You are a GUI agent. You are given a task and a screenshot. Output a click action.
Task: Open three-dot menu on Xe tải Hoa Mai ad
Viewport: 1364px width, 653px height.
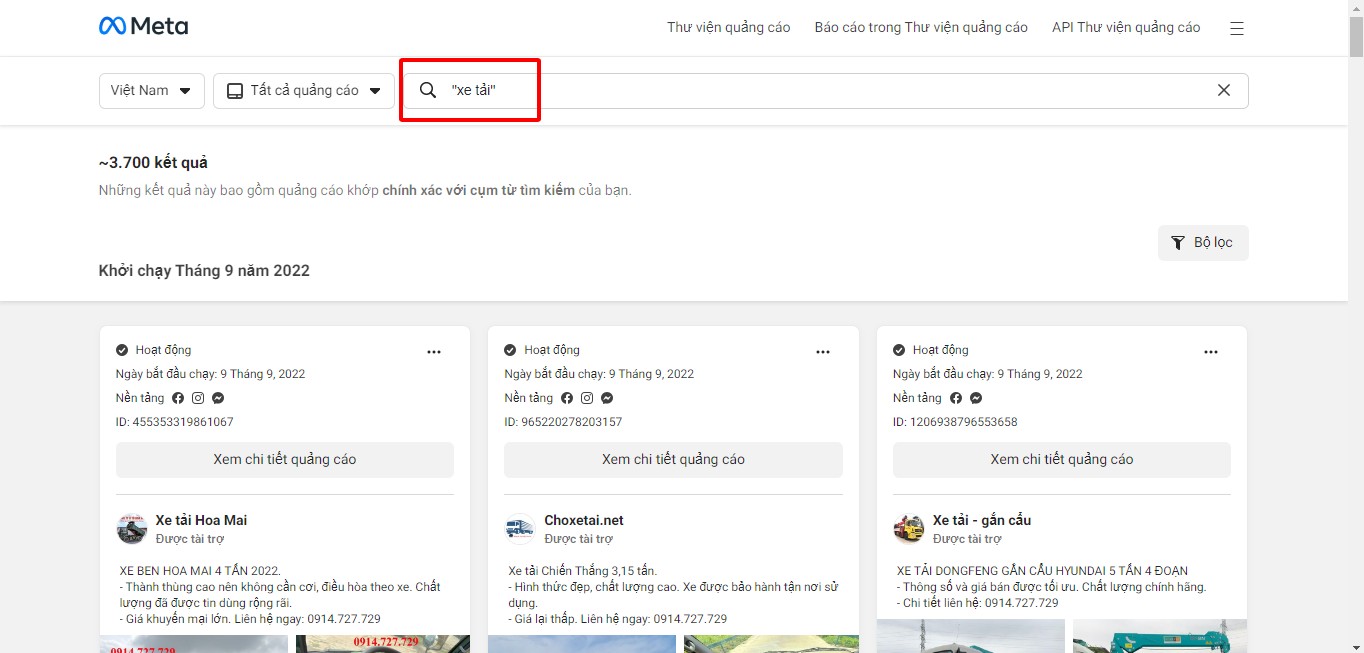coord(434,352)
